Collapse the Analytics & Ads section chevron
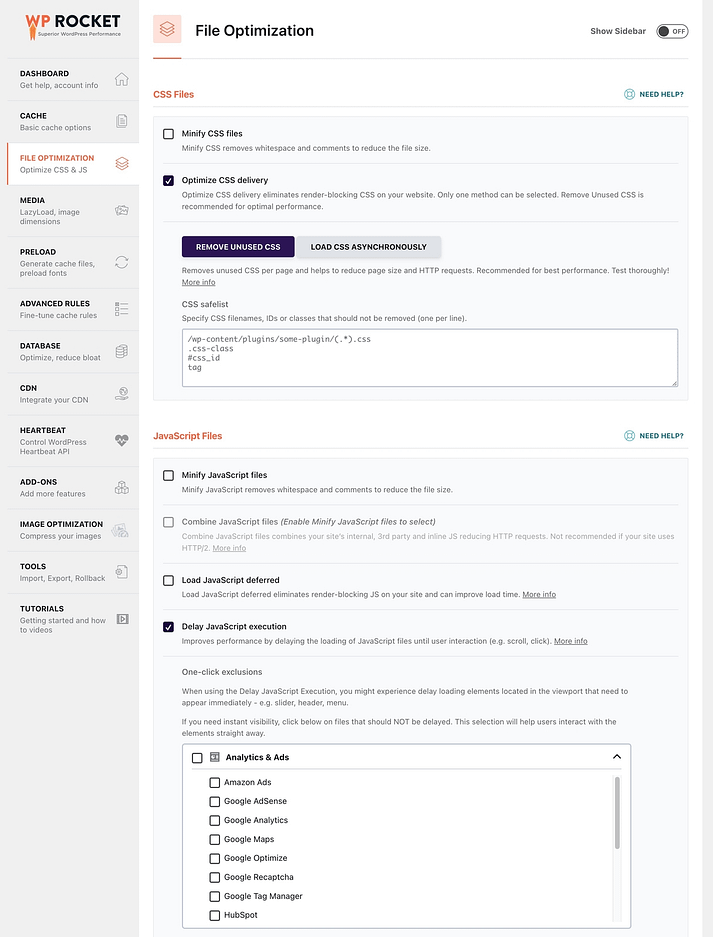Screen dimensions: 713x937 point(617,757)
